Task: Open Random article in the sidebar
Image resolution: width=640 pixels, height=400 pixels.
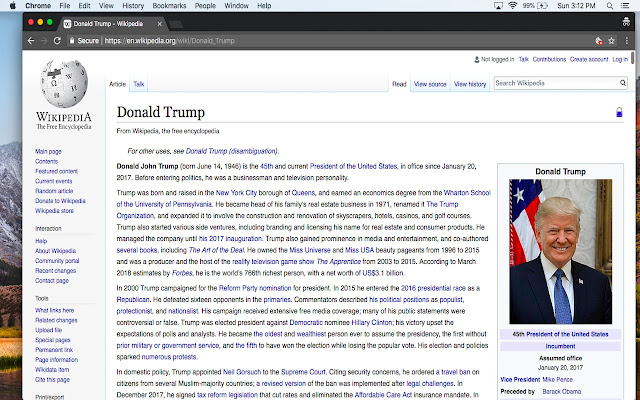Action: click(x=54, y=191)
